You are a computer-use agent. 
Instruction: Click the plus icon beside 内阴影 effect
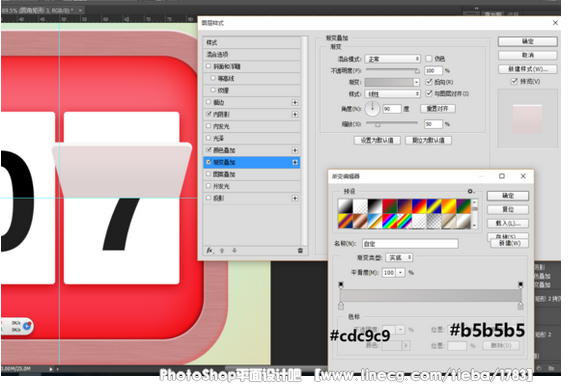(295, 114)
